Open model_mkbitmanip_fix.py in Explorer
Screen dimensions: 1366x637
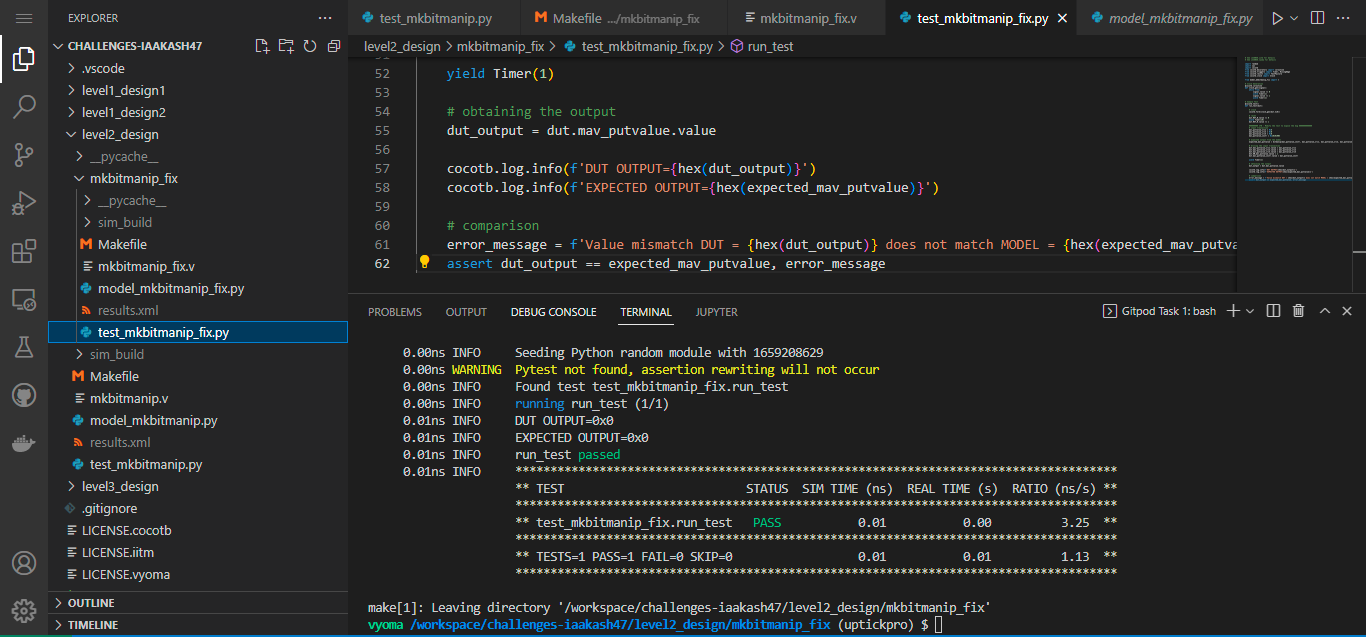198,288
